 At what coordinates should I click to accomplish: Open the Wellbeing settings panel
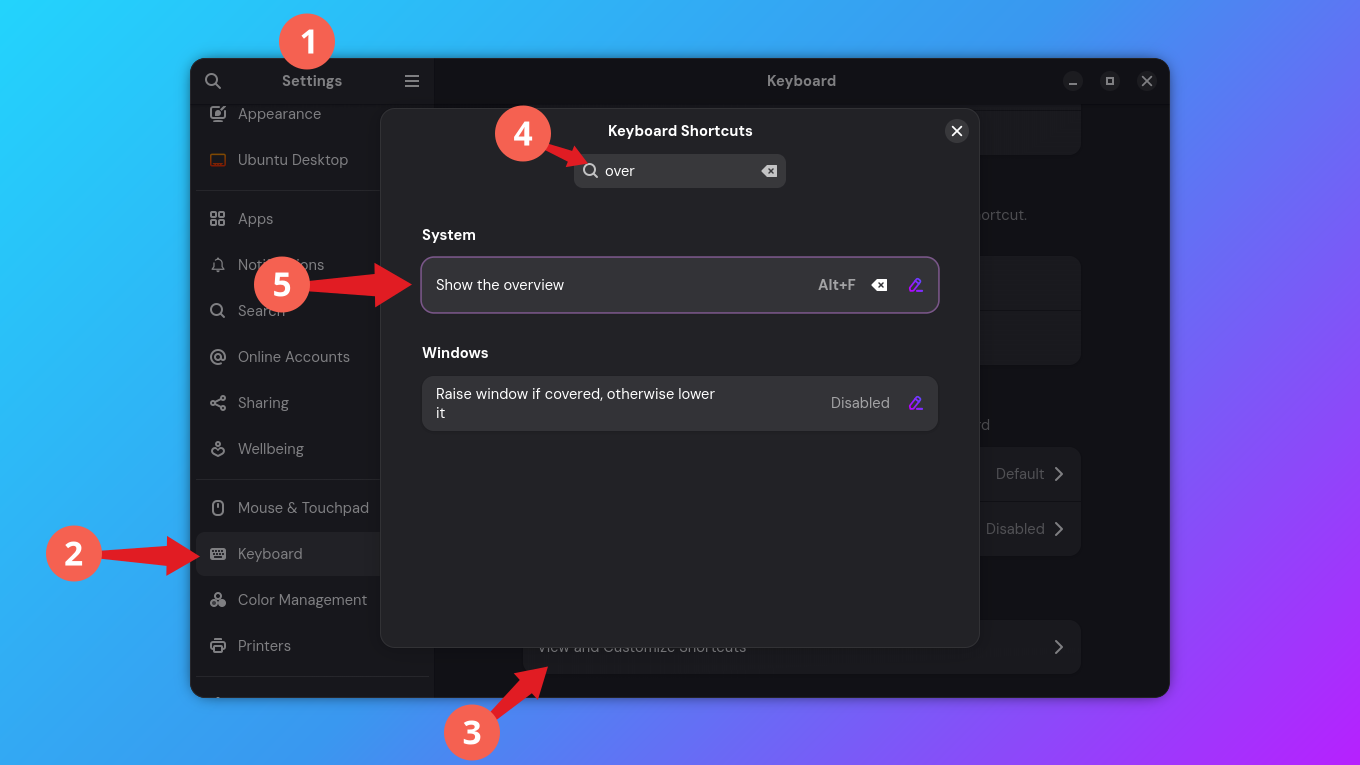270,449
